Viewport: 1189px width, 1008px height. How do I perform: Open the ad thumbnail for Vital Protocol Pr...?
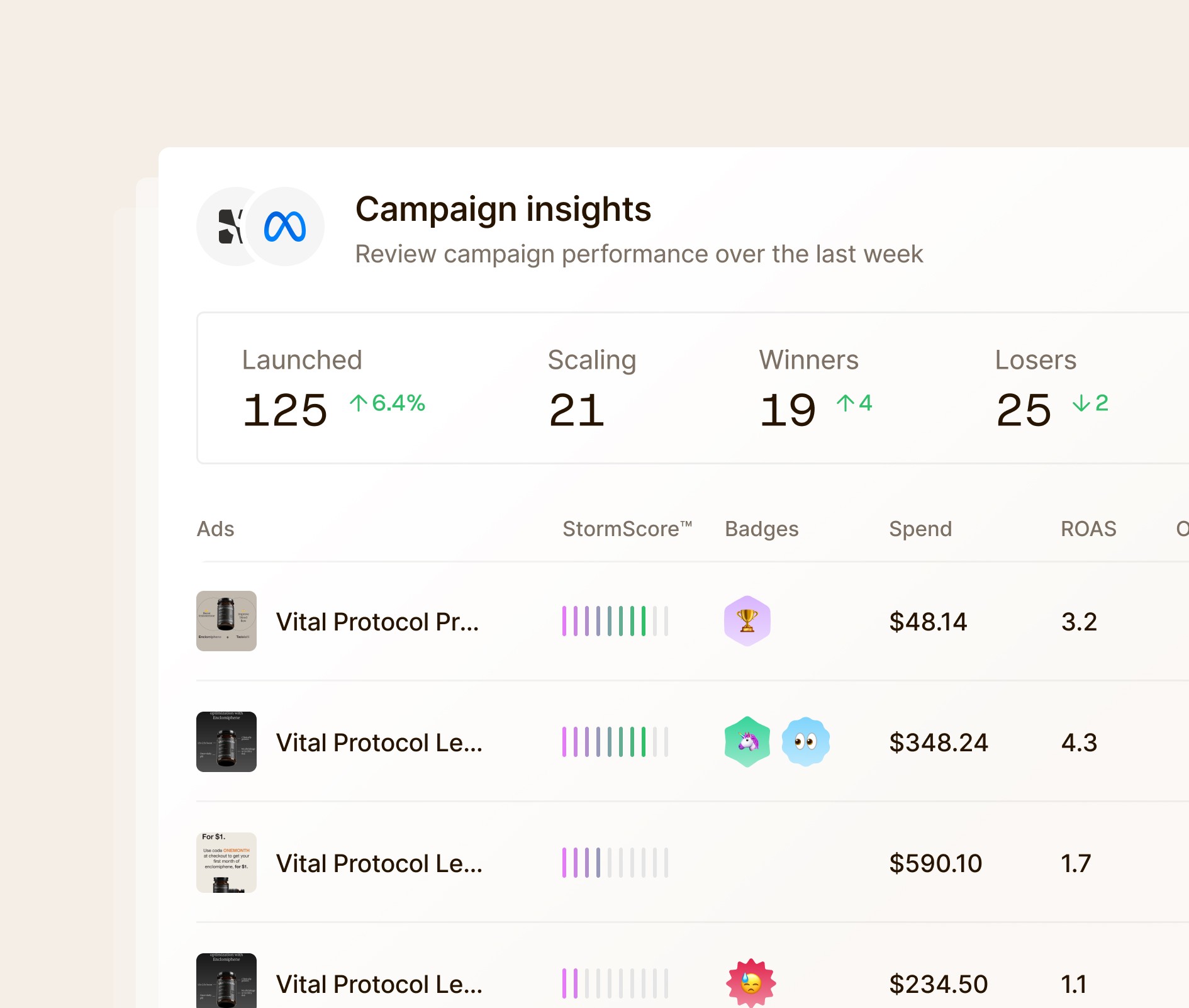pos(226,621)
